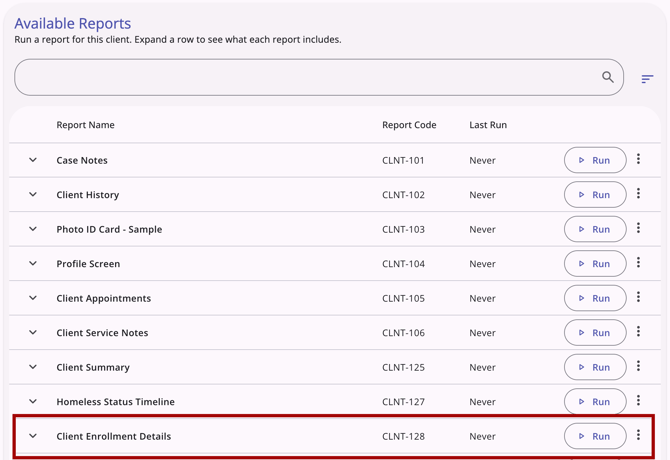This screenshot has width=670, height=460.
Task: Click the CLNT-102 report code
Action: pos(403,195)
